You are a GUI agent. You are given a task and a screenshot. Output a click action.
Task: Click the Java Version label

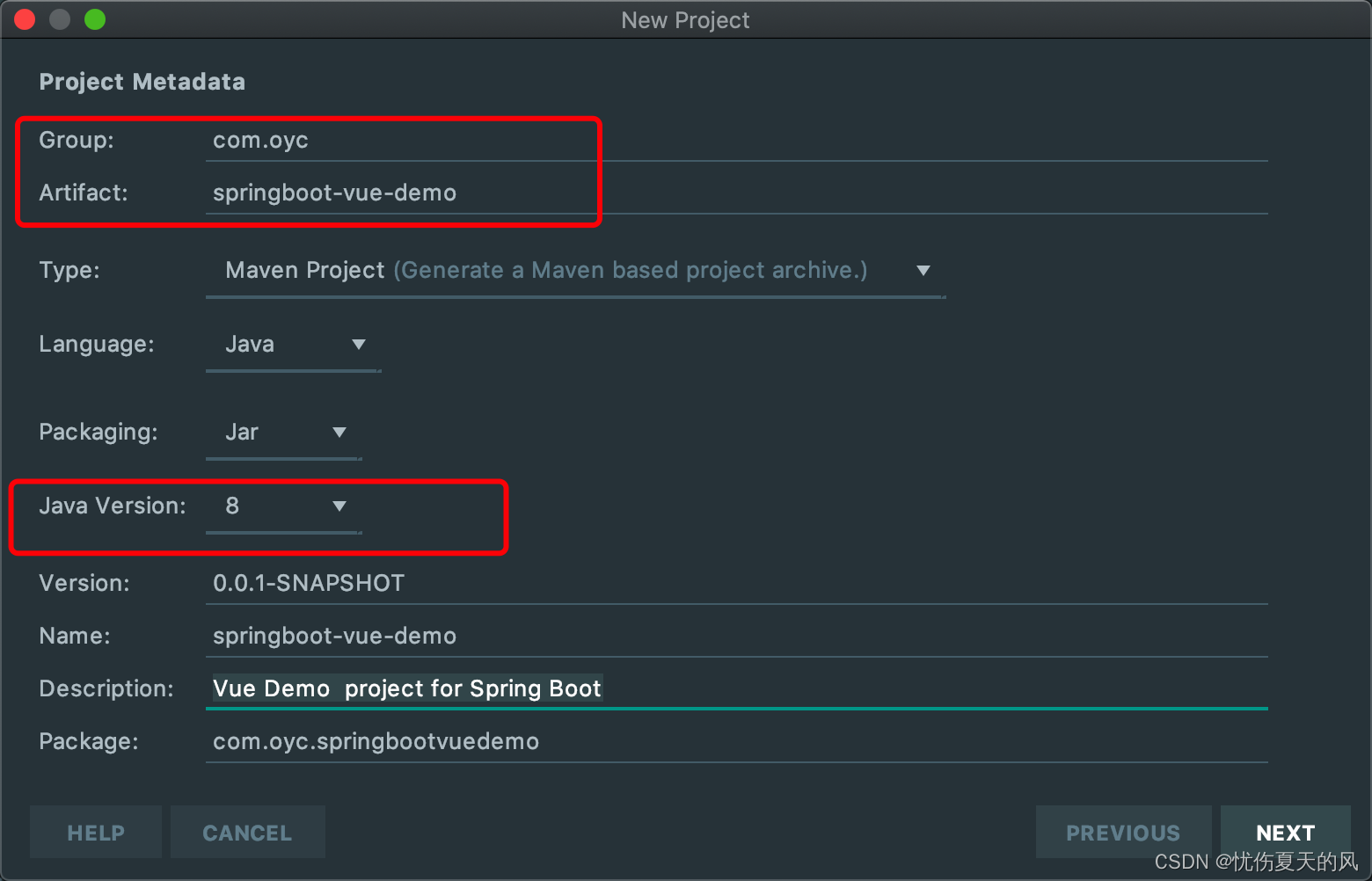[113, 506]
